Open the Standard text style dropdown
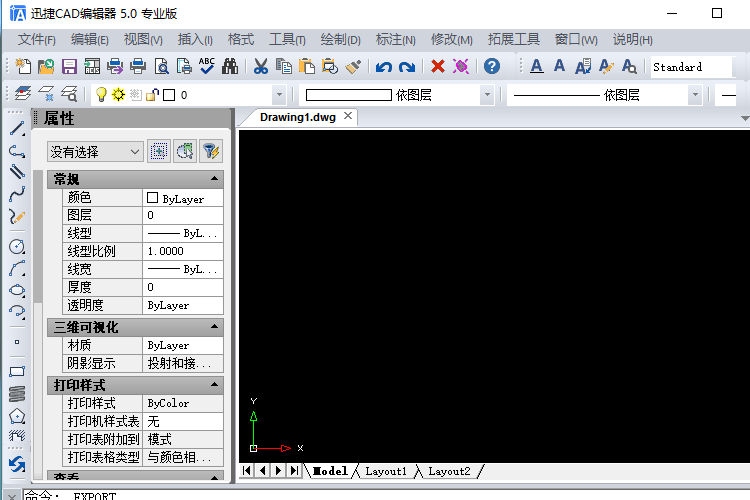The height and width of the screenshot is (500, 750). [692, 67]
